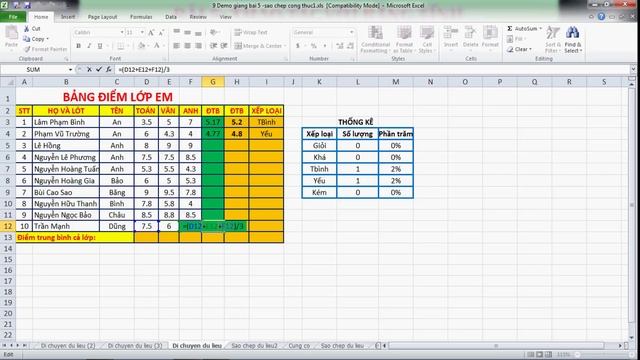Image resolution: width=640 pixels, height=360 pixels.
Task: Toggle Bold formatting
Action: (x=78, y=46)
